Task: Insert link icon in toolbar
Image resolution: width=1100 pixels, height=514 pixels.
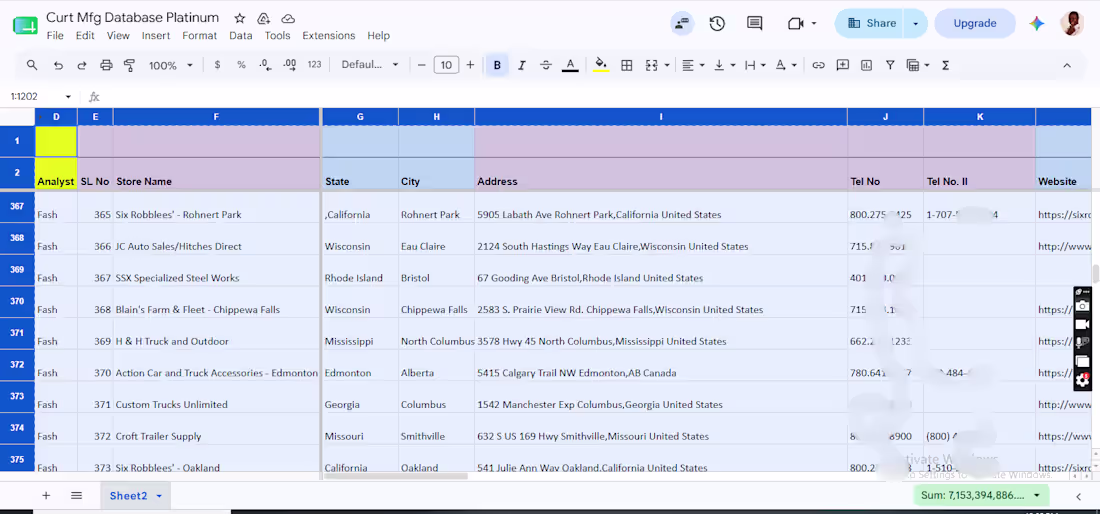Action: (818, 65)
